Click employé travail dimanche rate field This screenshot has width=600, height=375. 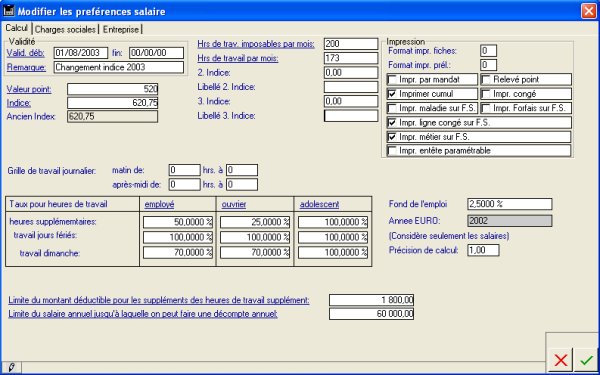[x=178, y=253]
